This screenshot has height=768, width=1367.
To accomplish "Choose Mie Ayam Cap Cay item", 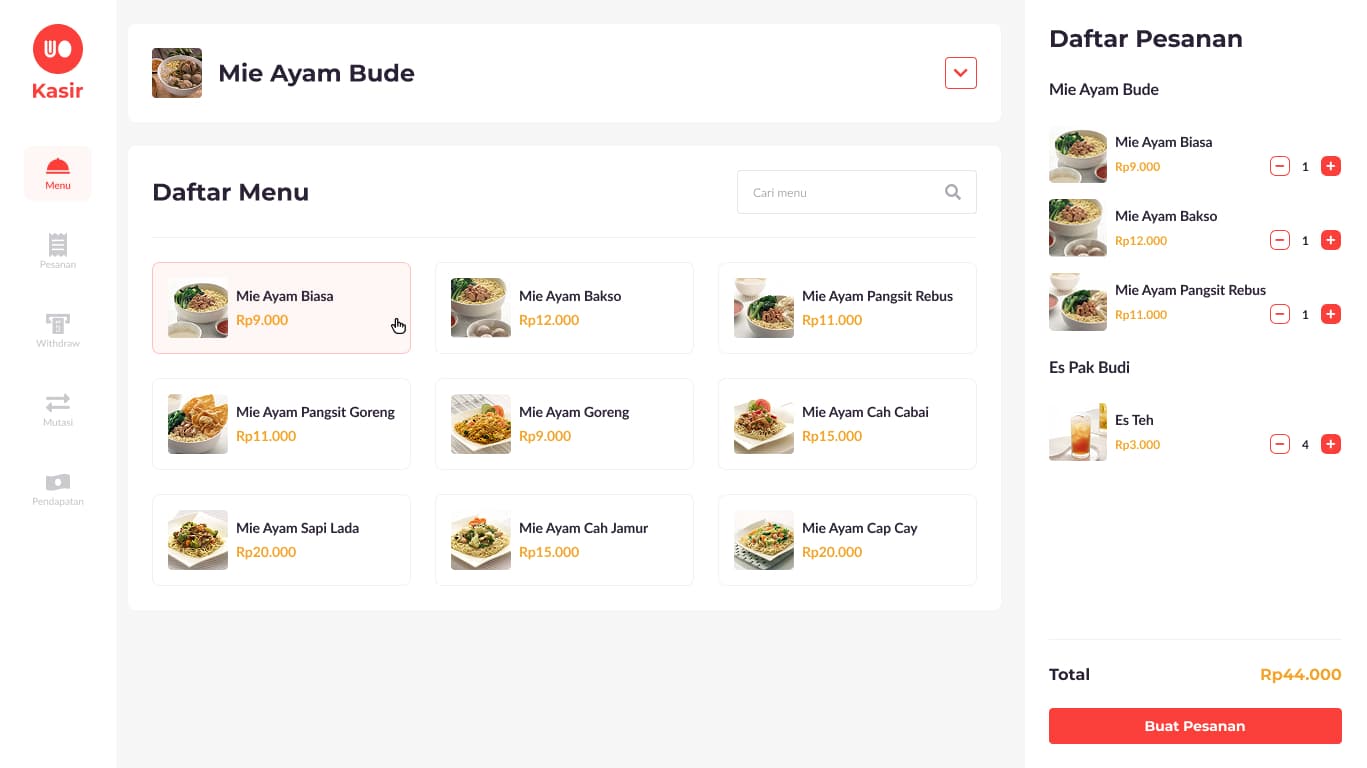I will [847, 540].
